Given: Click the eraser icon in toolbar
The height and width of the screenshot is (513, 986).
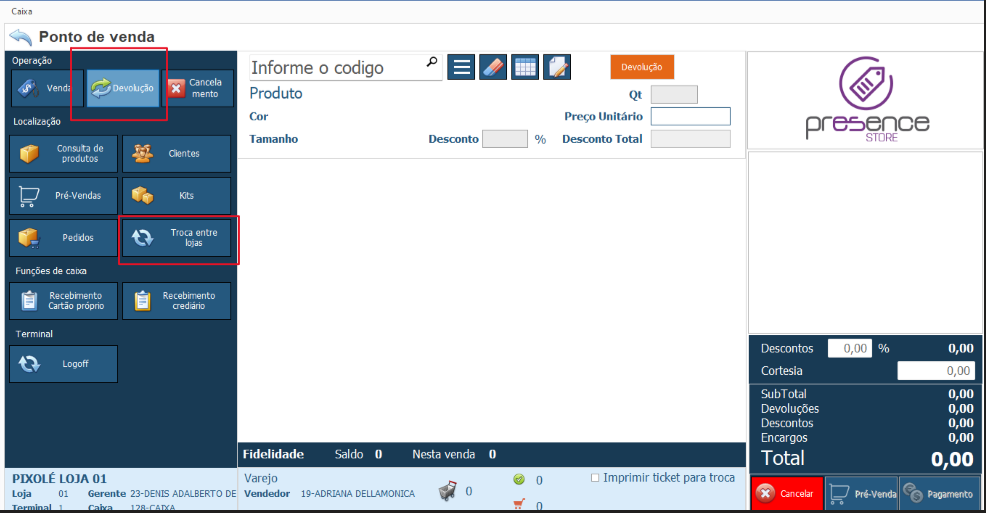Looking at the screenshot, I should (x=493, y=67).
